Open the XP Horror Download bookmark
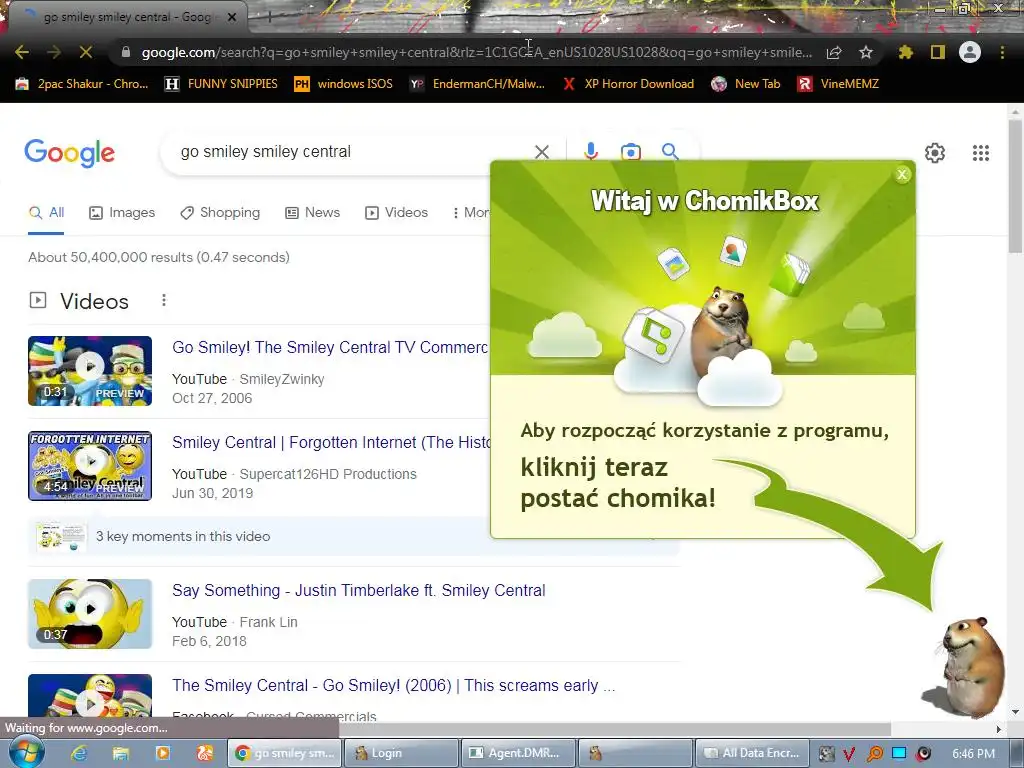The image size is (1024, 768). (628, 84)
